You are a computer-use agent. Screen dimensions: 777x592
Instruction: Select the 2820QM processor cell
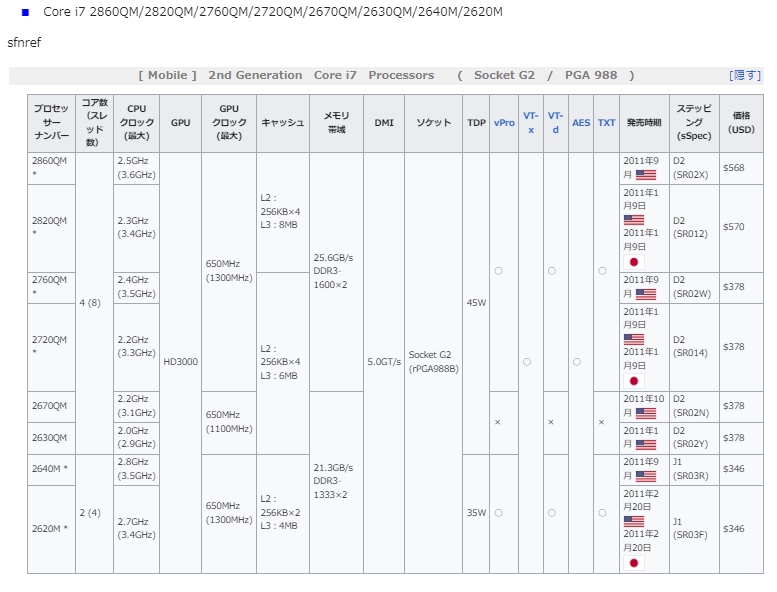click(52, 228)
